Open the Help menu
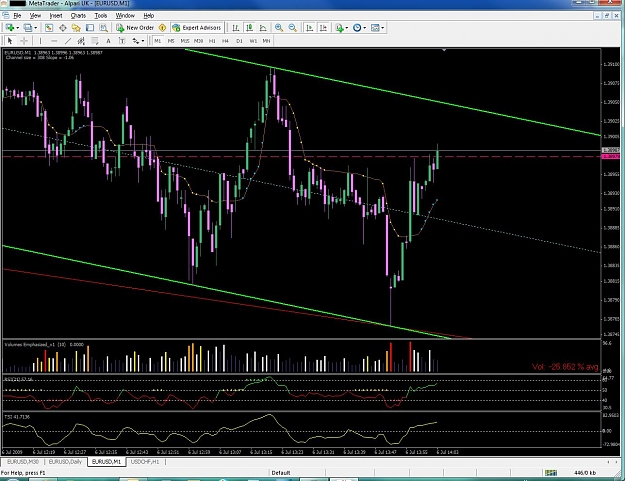Screen dimensions: 625x481 (x=149, y=16)
